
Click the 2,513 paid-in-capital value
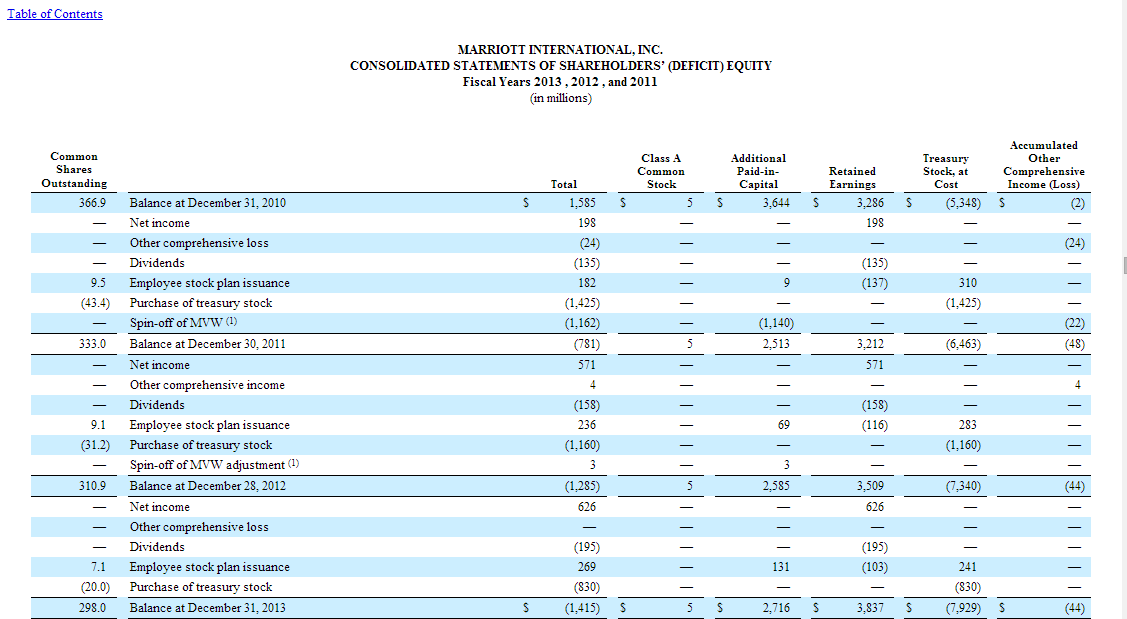click(x=776, y=344)
